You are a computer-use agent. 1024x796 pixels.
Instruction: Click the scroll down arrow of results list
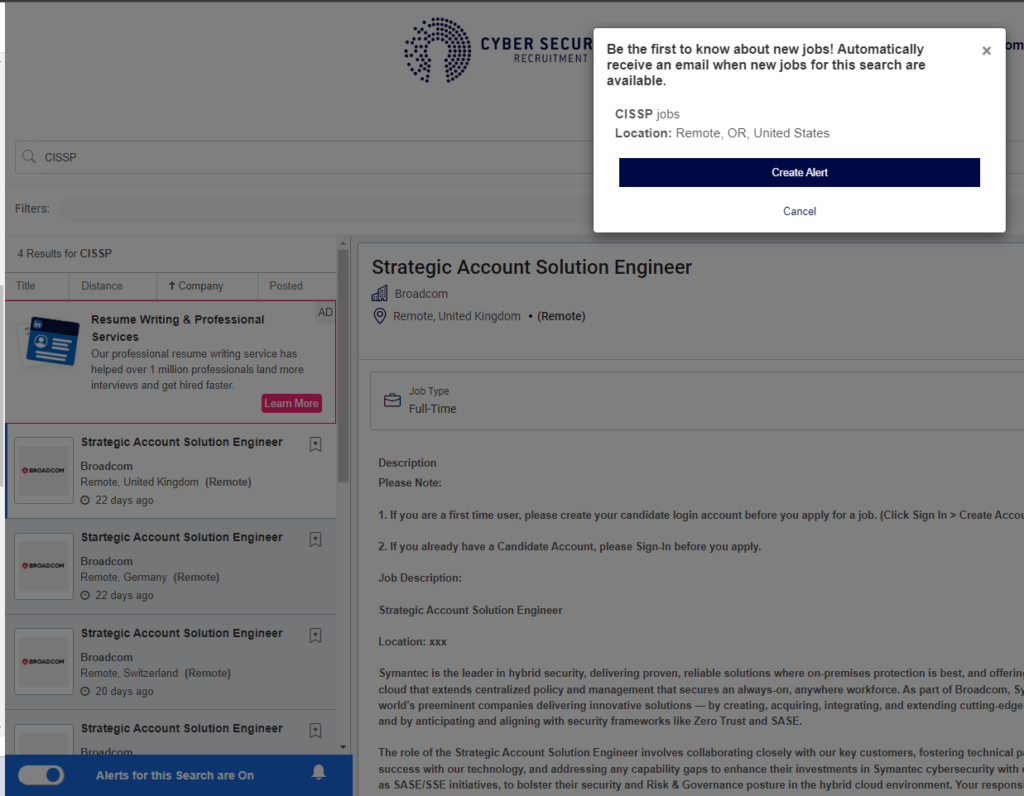click(x=343, y=747)
